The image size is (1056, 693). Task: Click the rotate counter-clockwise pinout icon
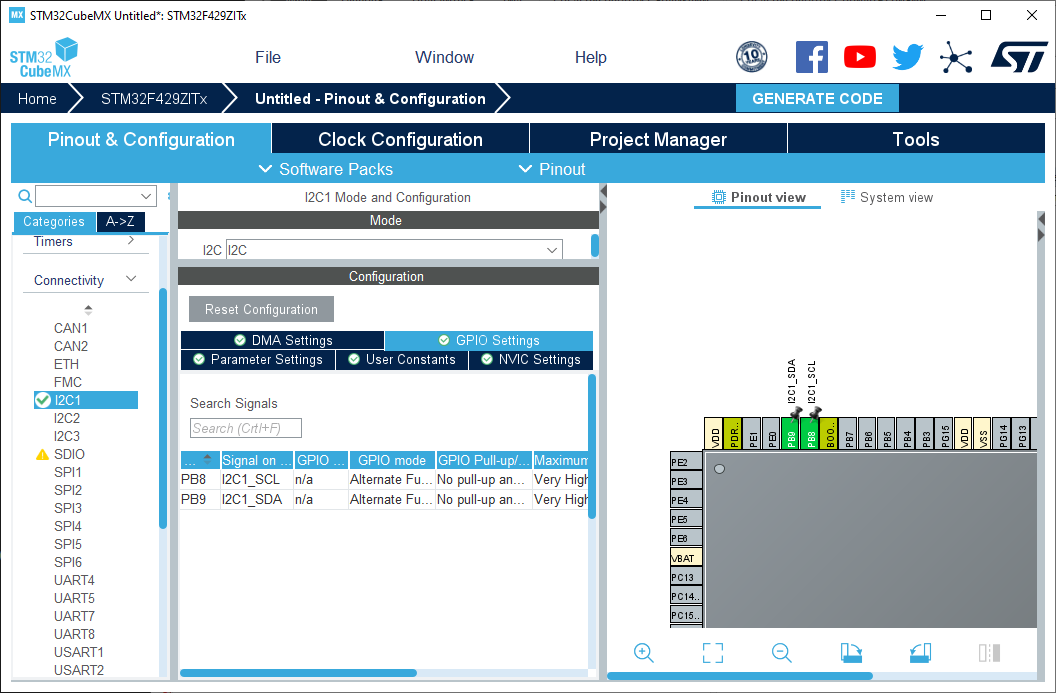(x=920, y=652)
